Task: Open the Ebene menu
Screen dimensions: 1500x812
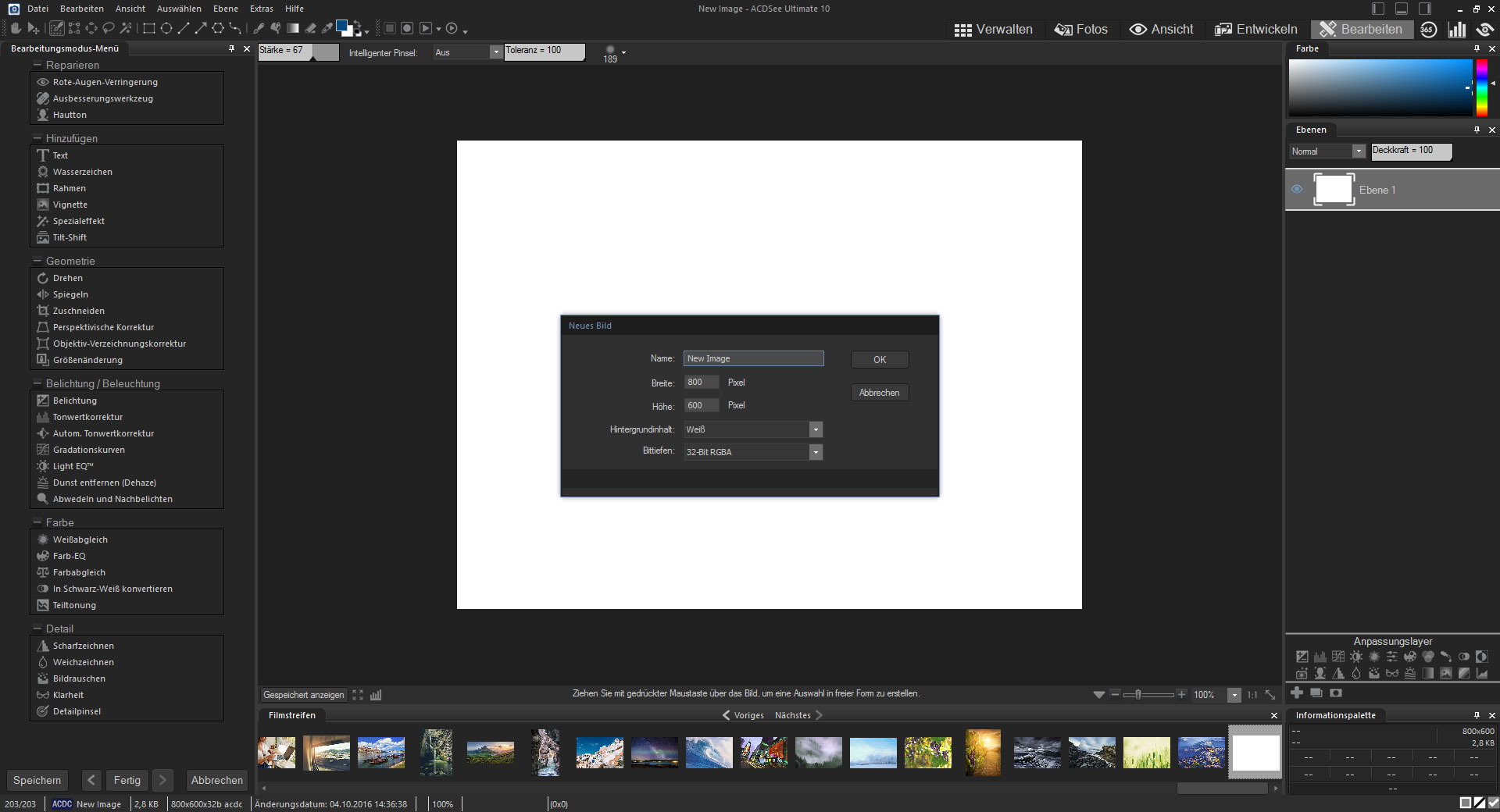Action: click(x=226, y=9)
